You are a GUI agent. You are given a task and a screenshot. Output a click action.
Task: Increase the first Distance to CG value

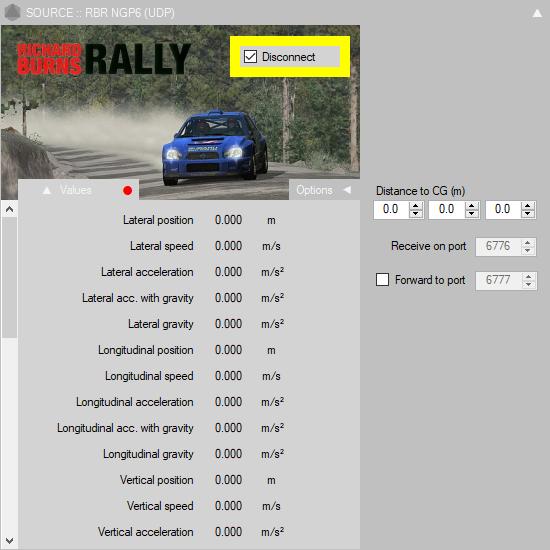pyautogui.click(x=416, y=206)
